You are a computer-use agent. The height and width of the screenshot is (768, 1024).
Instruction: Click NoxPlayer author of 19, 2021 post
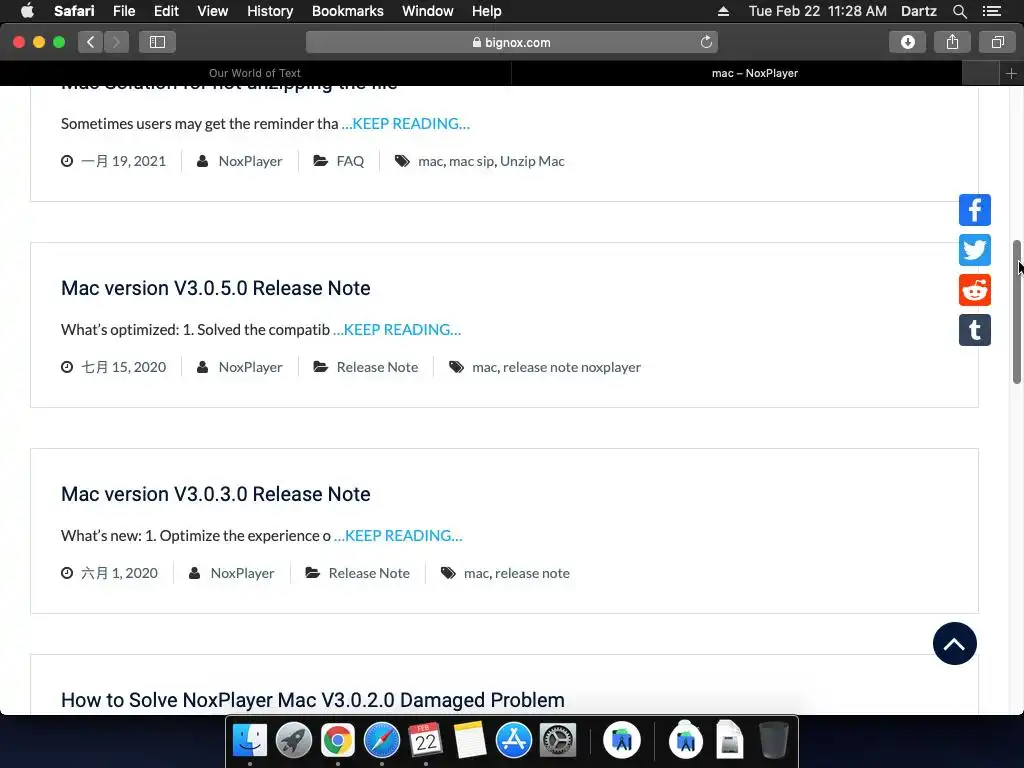pos(250,161)
